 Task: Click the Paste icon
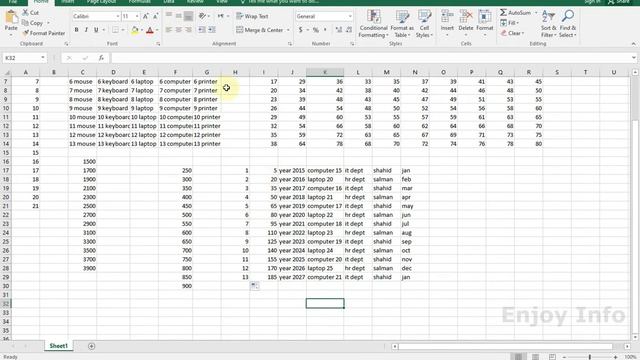point(11,18)
